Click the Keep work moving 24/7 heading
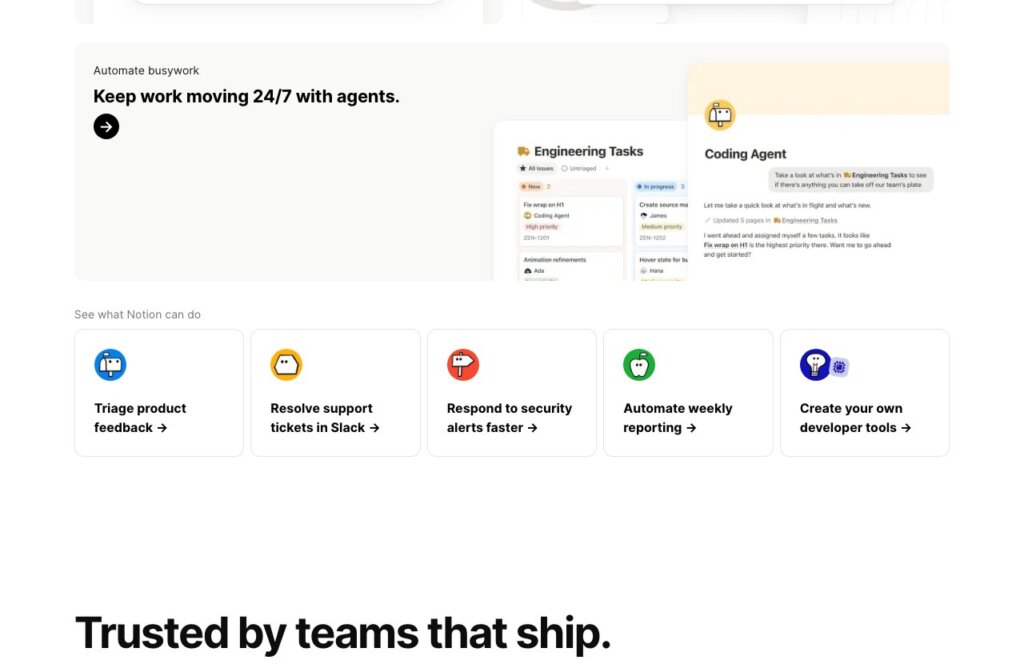The image size is (1024, 672). [x=246, y=97]
